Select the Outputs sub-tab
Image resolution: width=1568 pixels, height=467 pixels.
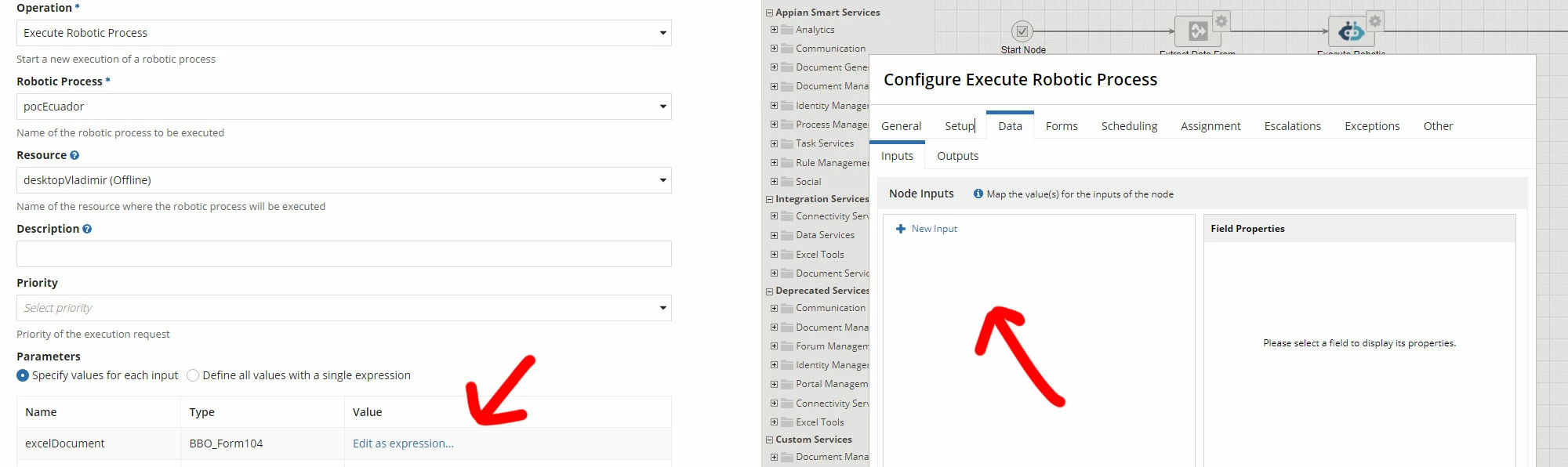(x=957, y=156)
